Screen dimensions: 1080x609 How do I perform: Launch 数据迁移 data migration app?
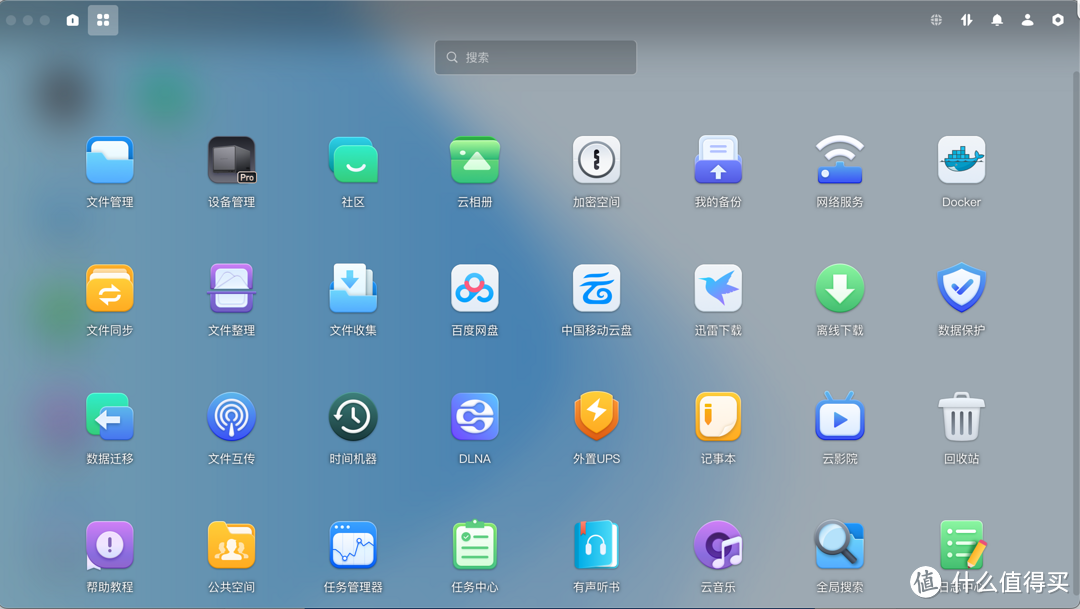pyautogui.click(x=110, y=417)
